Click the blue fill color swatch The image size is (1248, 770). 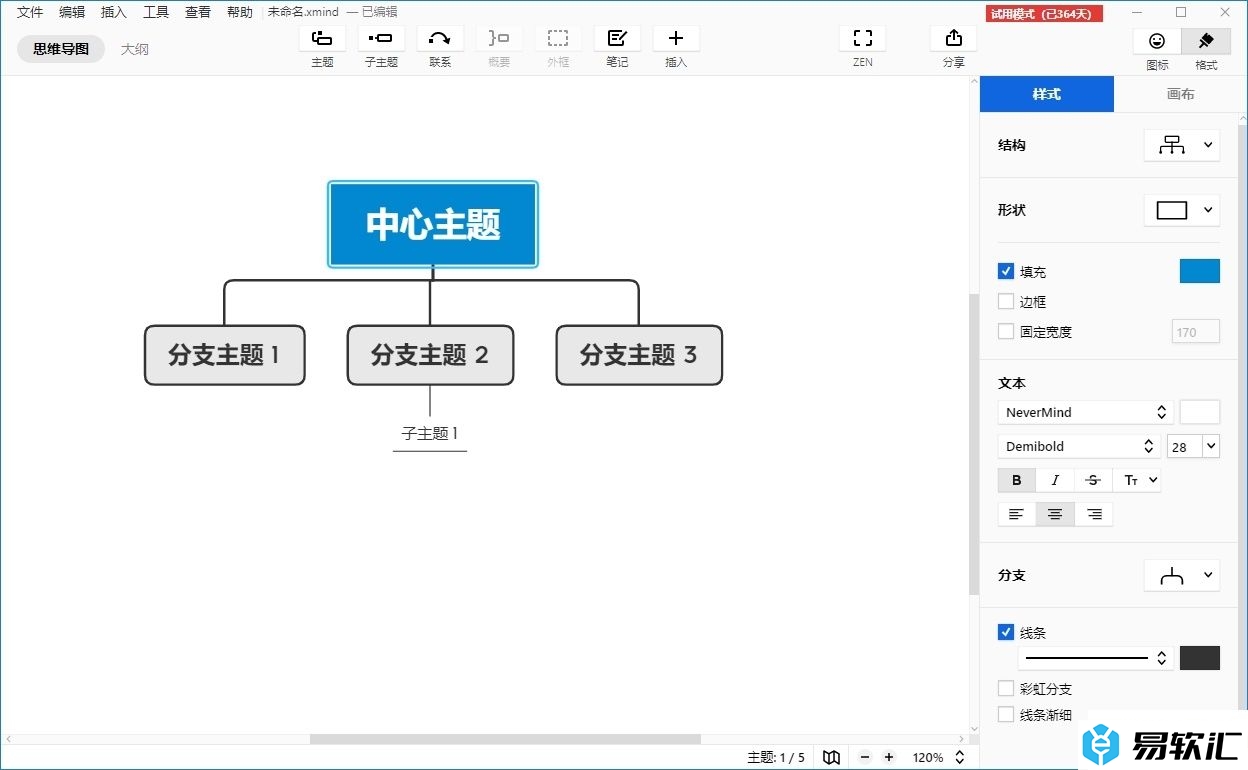pyautogui.click(x=1200, y=271)
